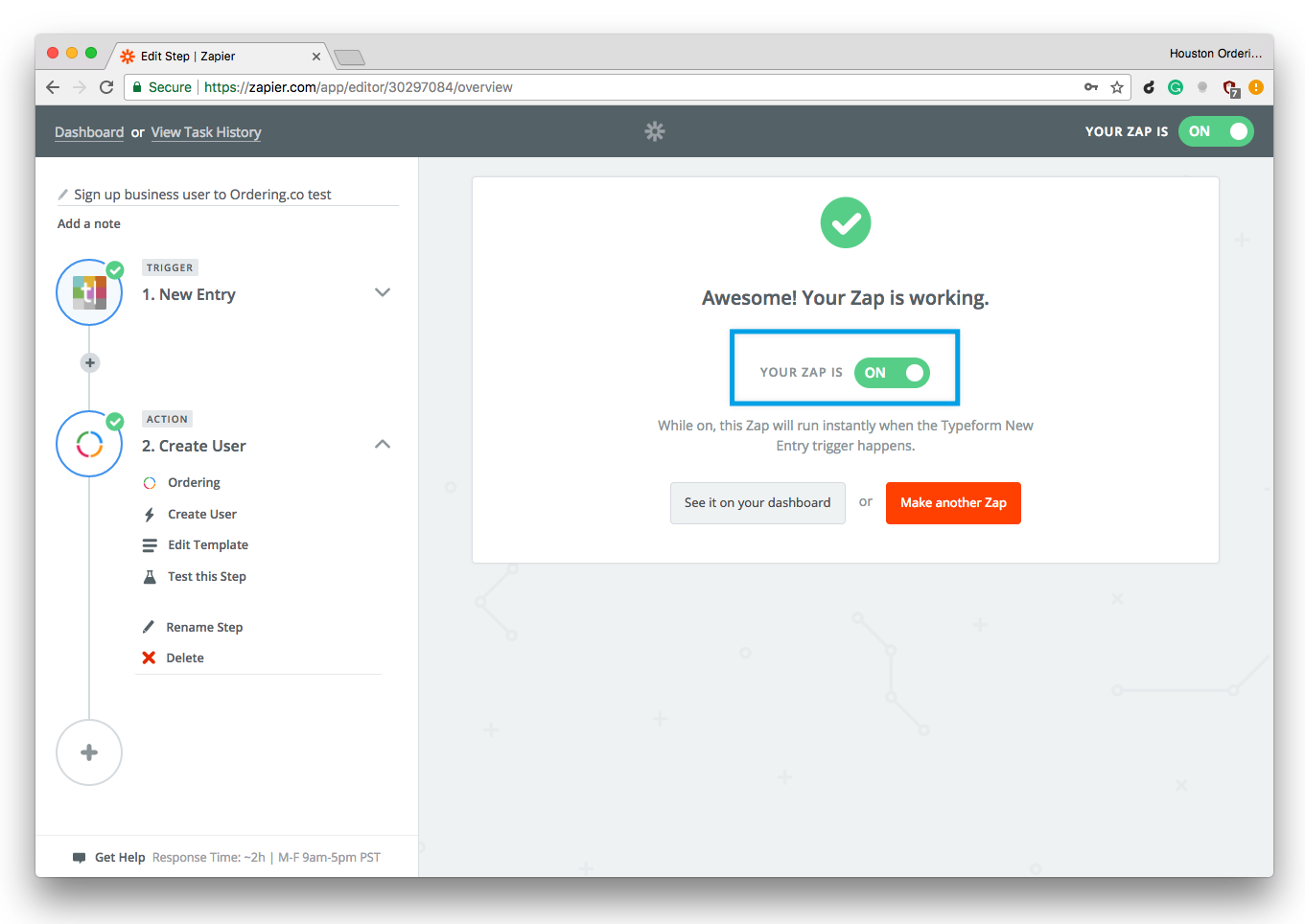Viewport: 1305px width, 924px height.
Task: Click the pencil icon beside the Zap name
Action: point(63,195)
